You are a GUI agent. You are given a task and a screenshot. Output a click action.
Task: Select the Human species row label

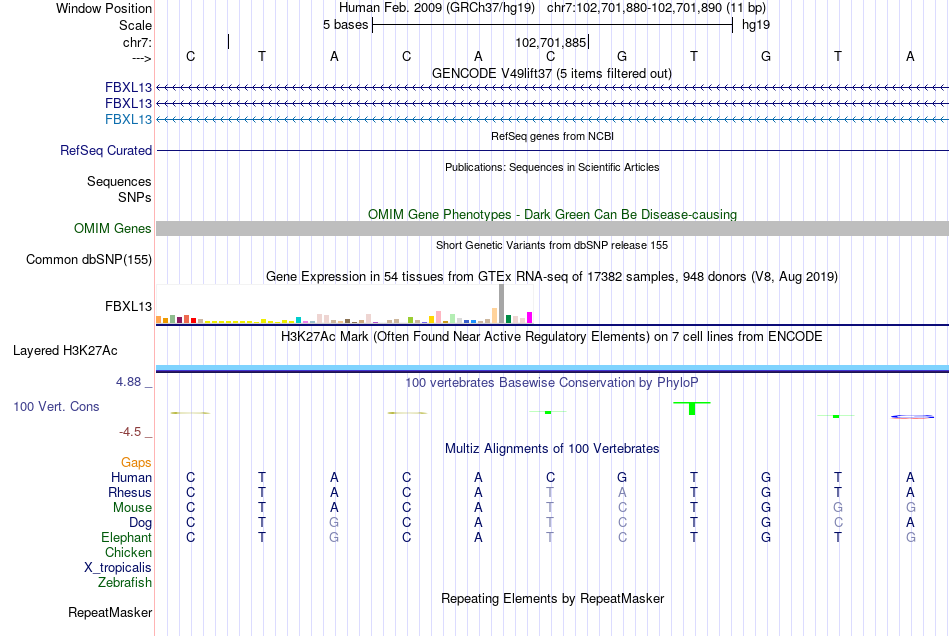[x=131, y=477]
